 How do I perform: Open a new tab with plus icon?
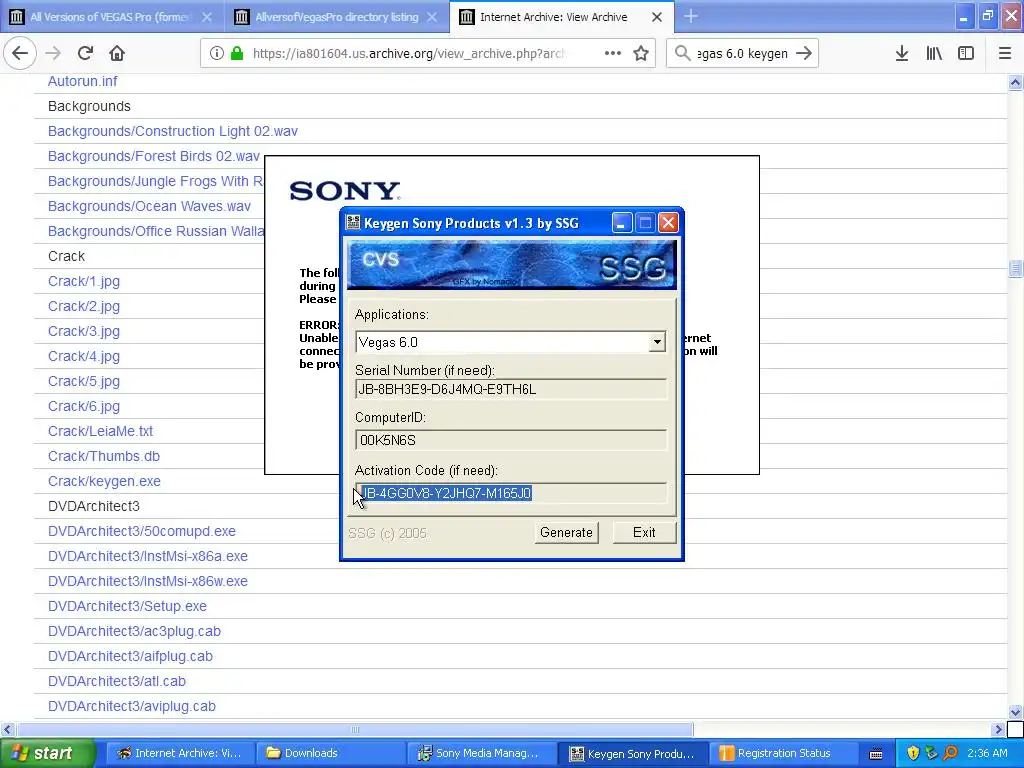point(691,16)
